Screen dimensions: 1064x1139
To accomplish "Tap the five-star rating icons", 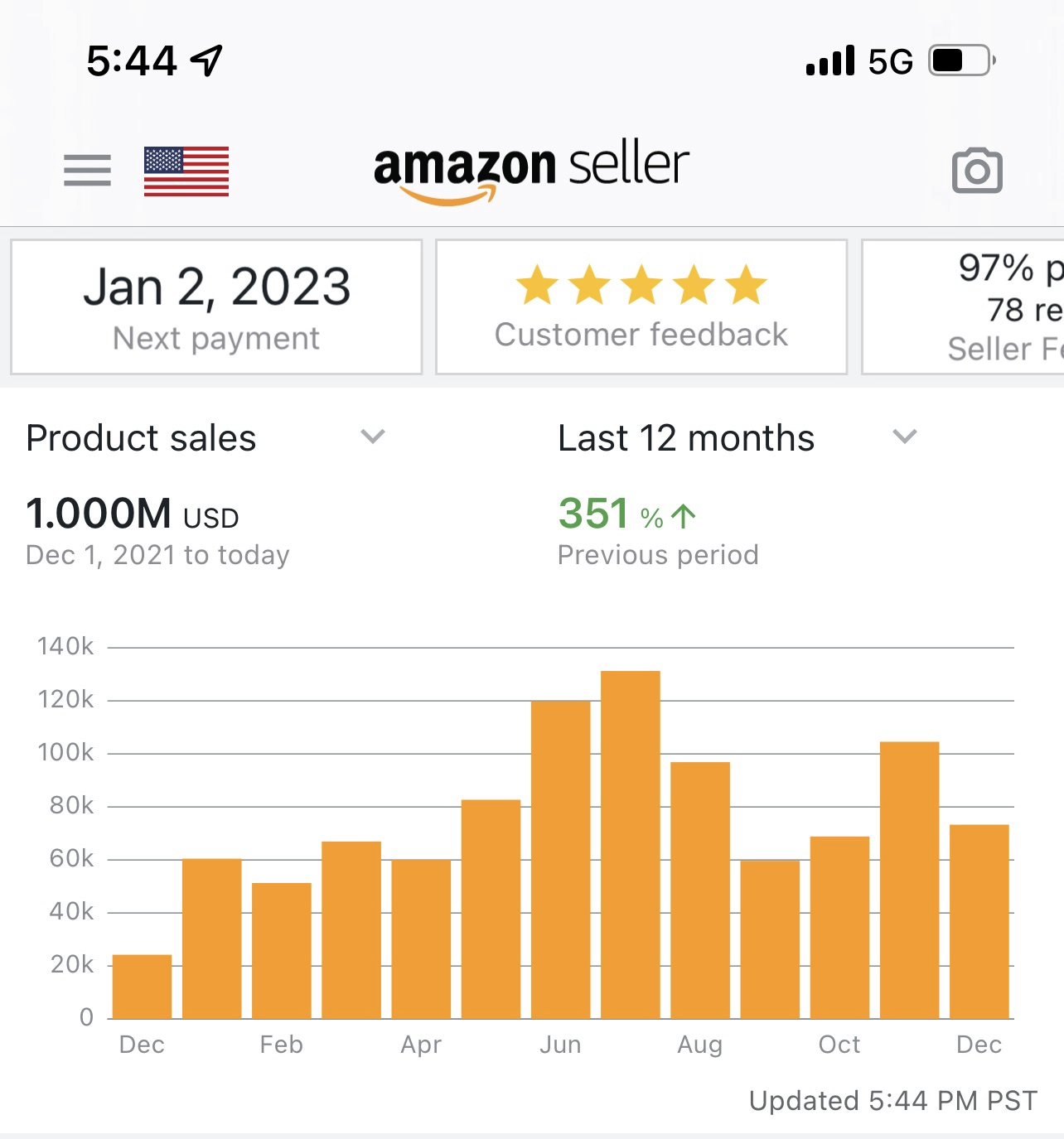I will [641, 285].
